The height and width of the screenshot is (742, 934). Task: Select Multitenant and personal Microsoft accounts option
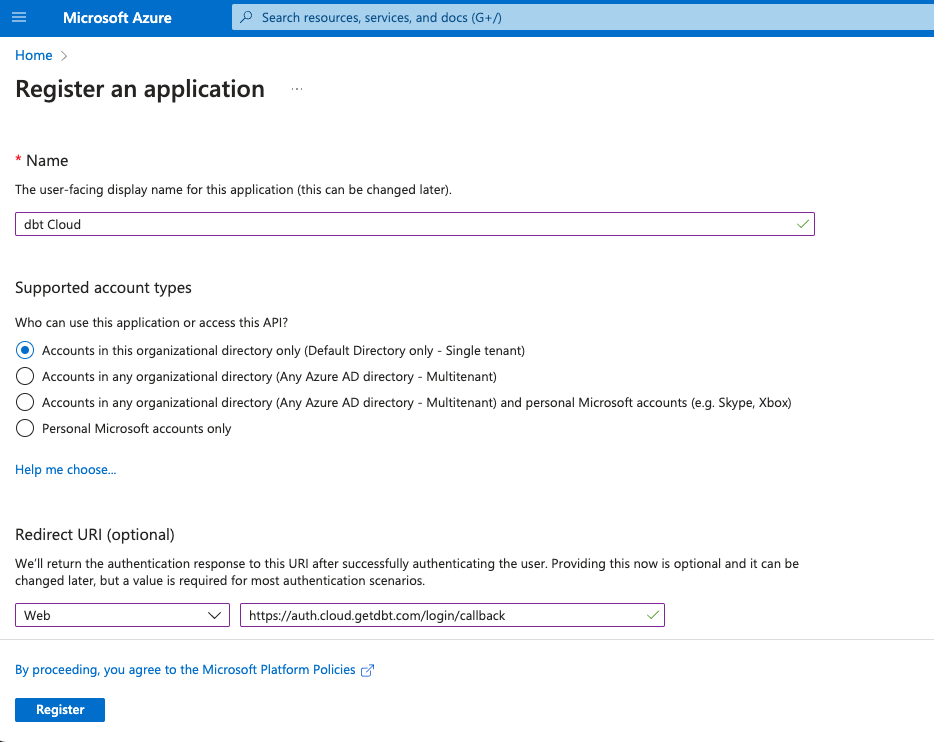pos(24,402)
